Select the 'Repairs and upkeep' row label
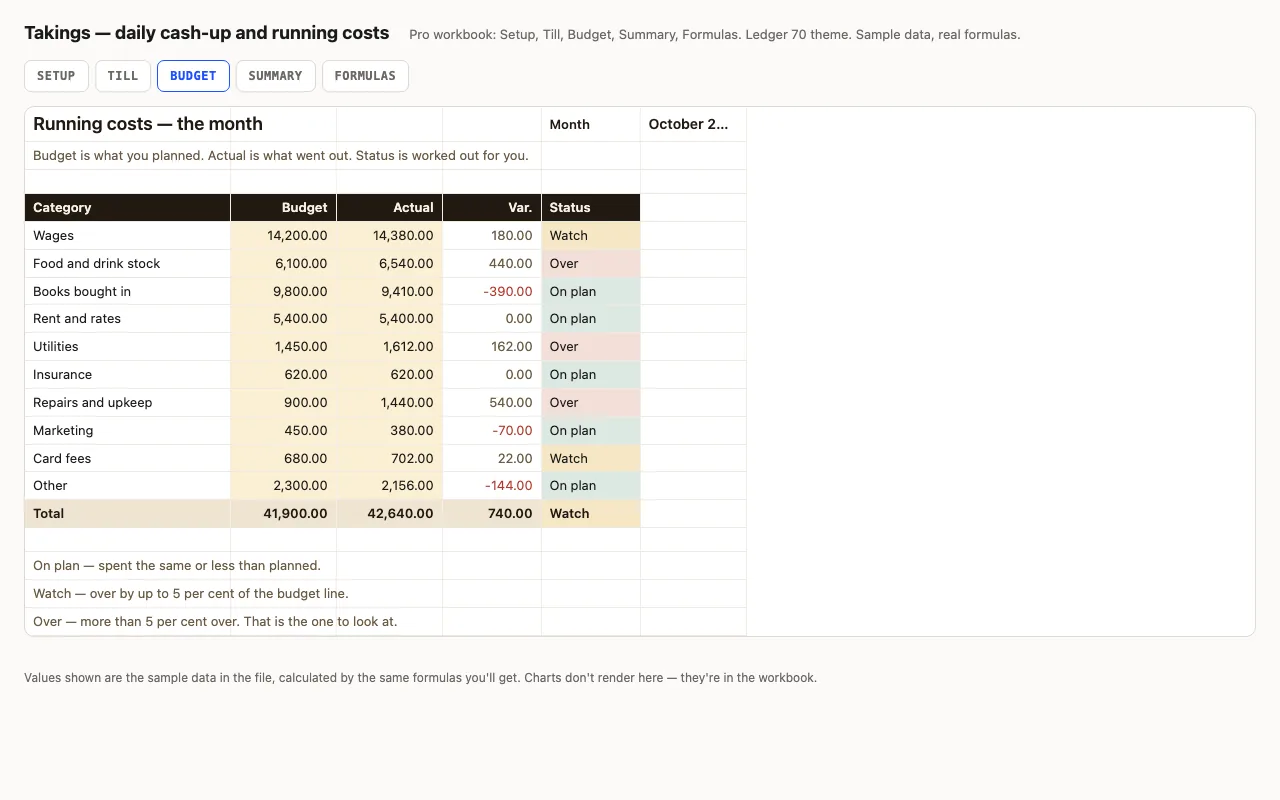This screenshot has height=800, width=1280. point(128,403)
